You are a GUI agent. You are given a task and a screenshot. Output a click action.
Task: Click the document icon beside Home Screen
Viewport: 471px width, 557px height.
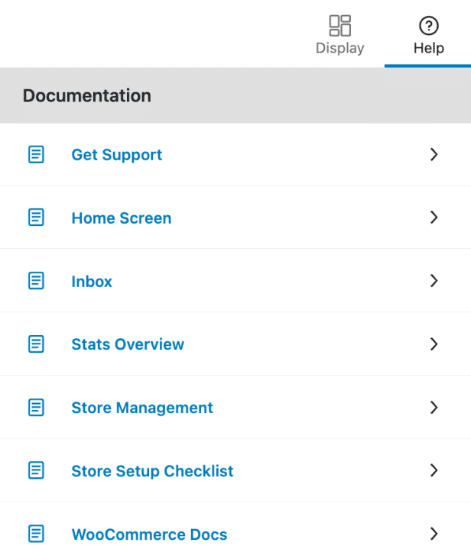pyautogui.click(x=36, y=217)
